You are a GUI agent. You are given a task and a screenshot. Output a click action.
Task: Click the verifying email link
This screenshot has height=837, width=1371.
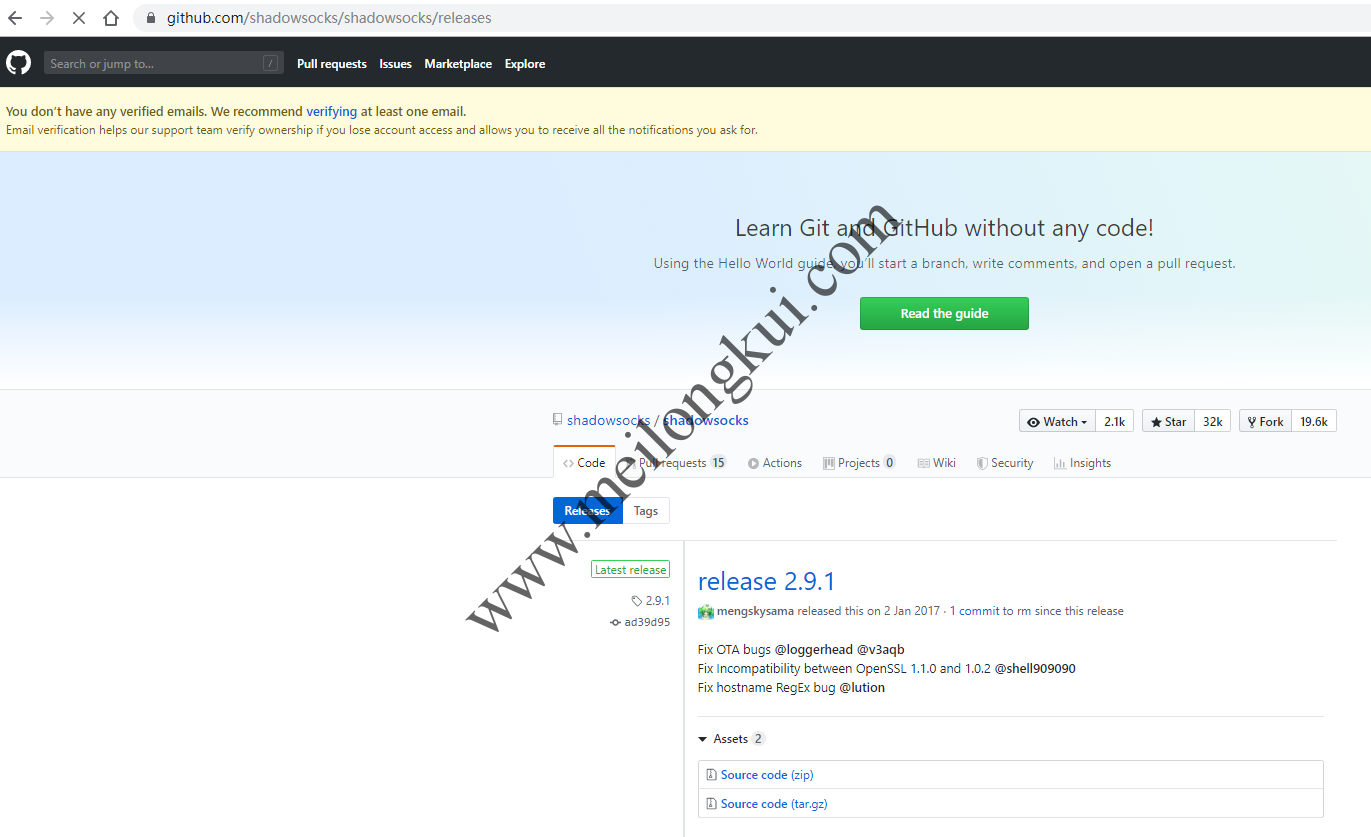331,112
